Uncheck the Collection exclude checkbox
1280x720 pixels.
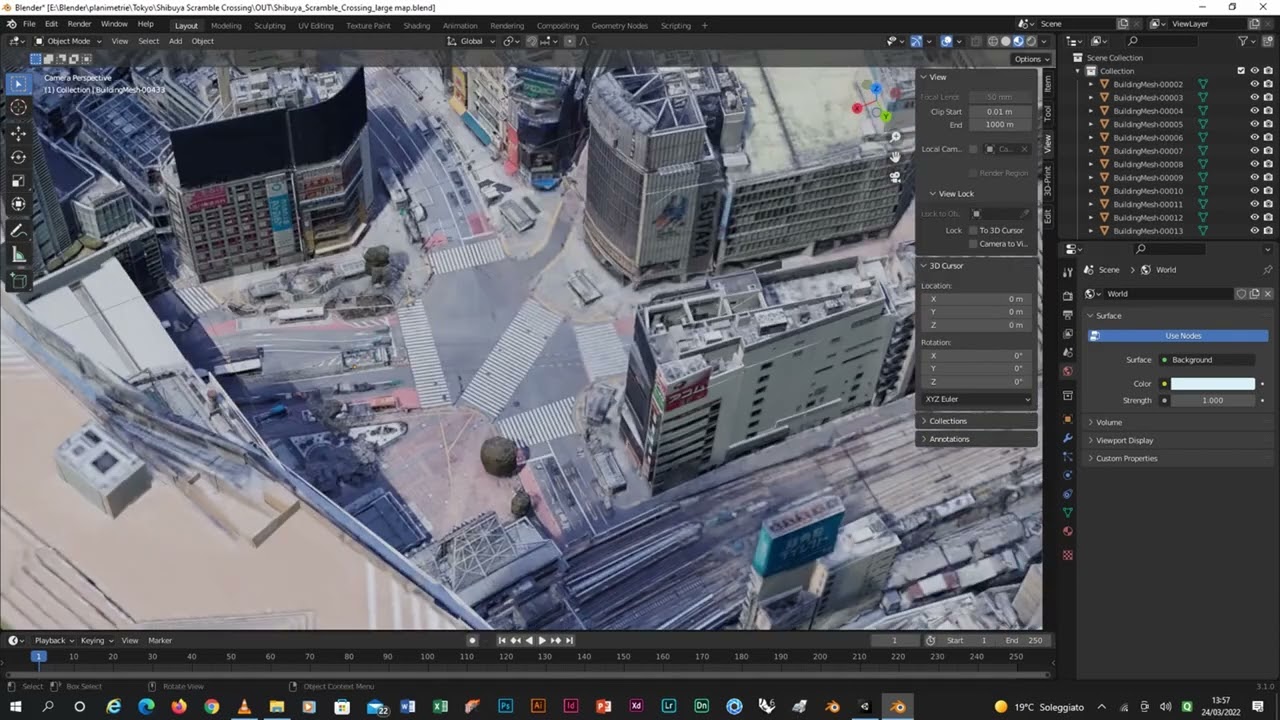1241,71
